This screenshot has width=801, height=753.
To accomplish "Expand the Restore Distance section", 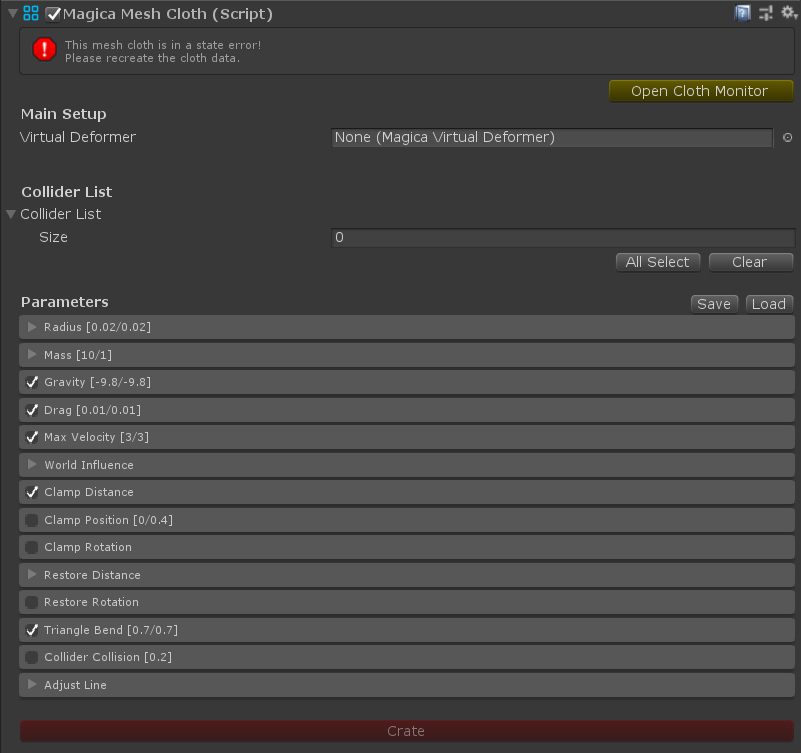I will point(32,575).
